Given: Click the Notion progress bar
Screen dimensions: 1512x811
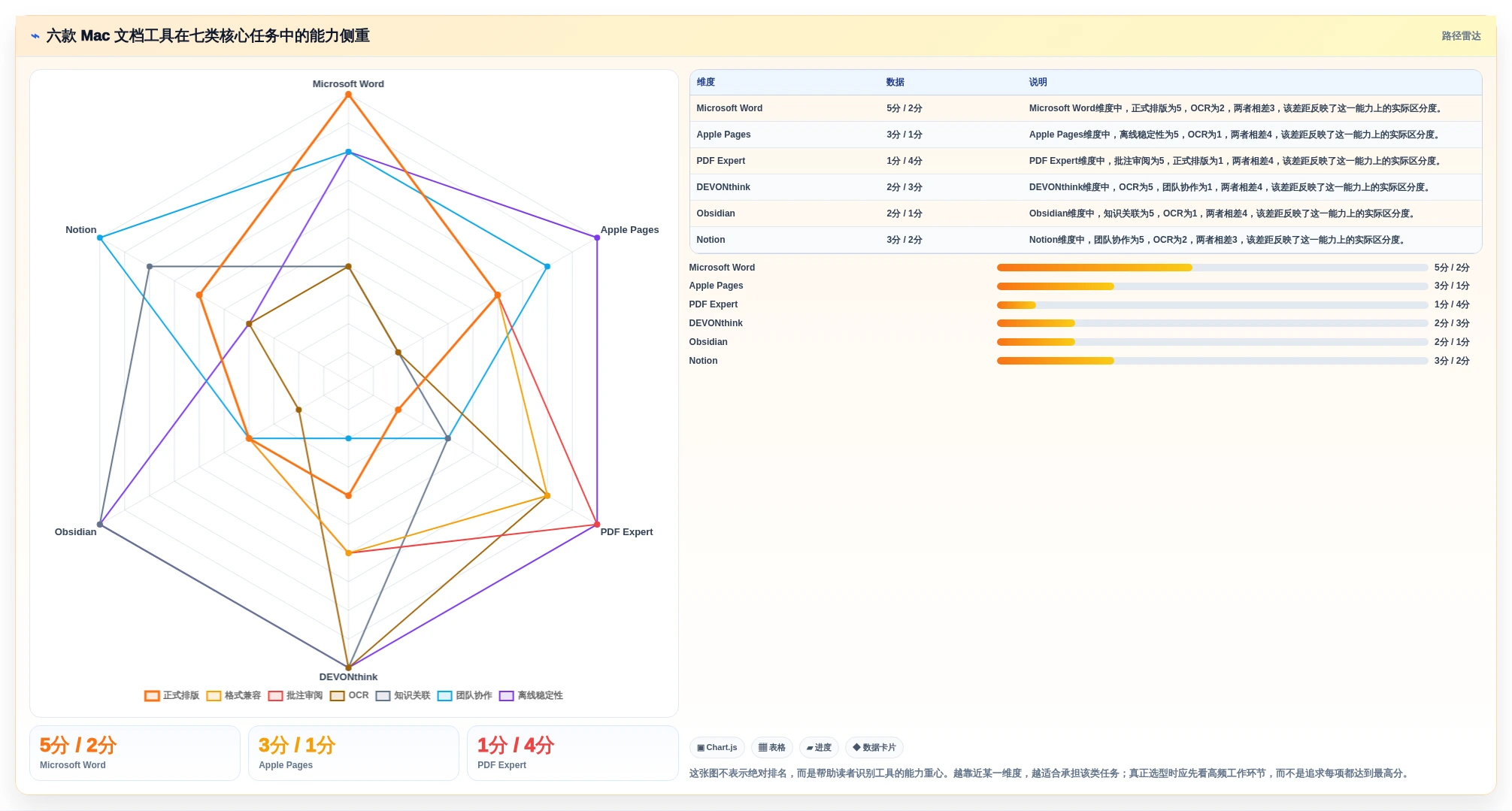Looking at the screenshot, I should (1212, 361).
